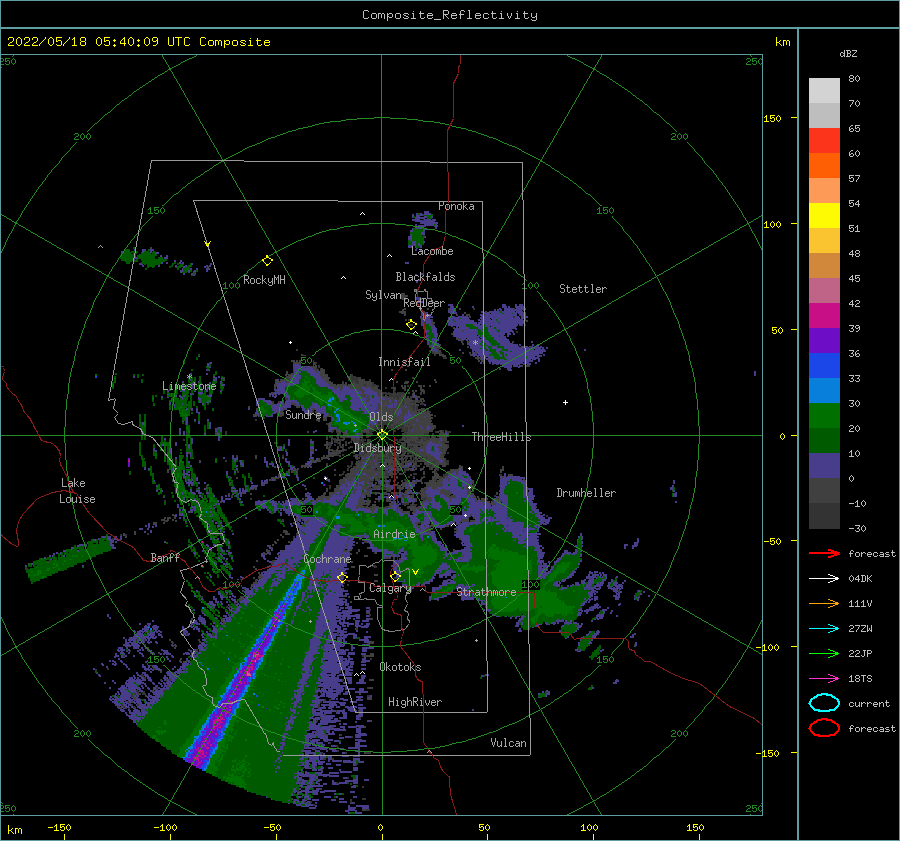Click the Blackfalds city label
The width and height of the screenshot is (900, 841).
425,277
